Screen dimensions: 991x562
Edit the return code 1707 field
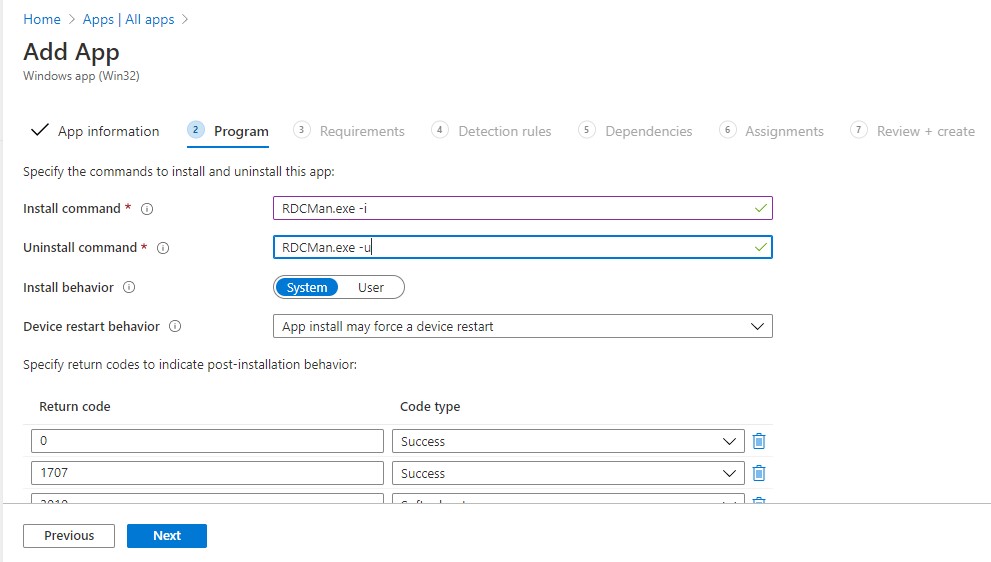click(x=207, y=473)
